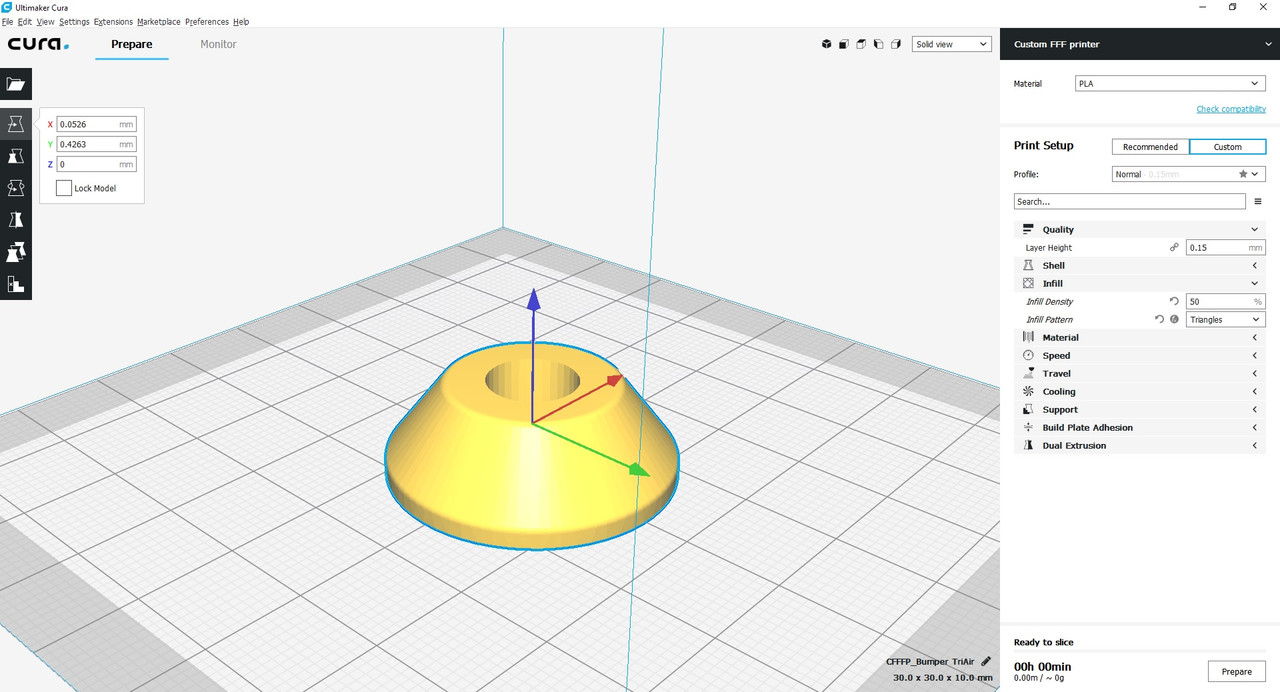This screenshot has width=1280, height=692.
Task: Expand the Dual Extrusion settings section
Action: coord(1140,445)
